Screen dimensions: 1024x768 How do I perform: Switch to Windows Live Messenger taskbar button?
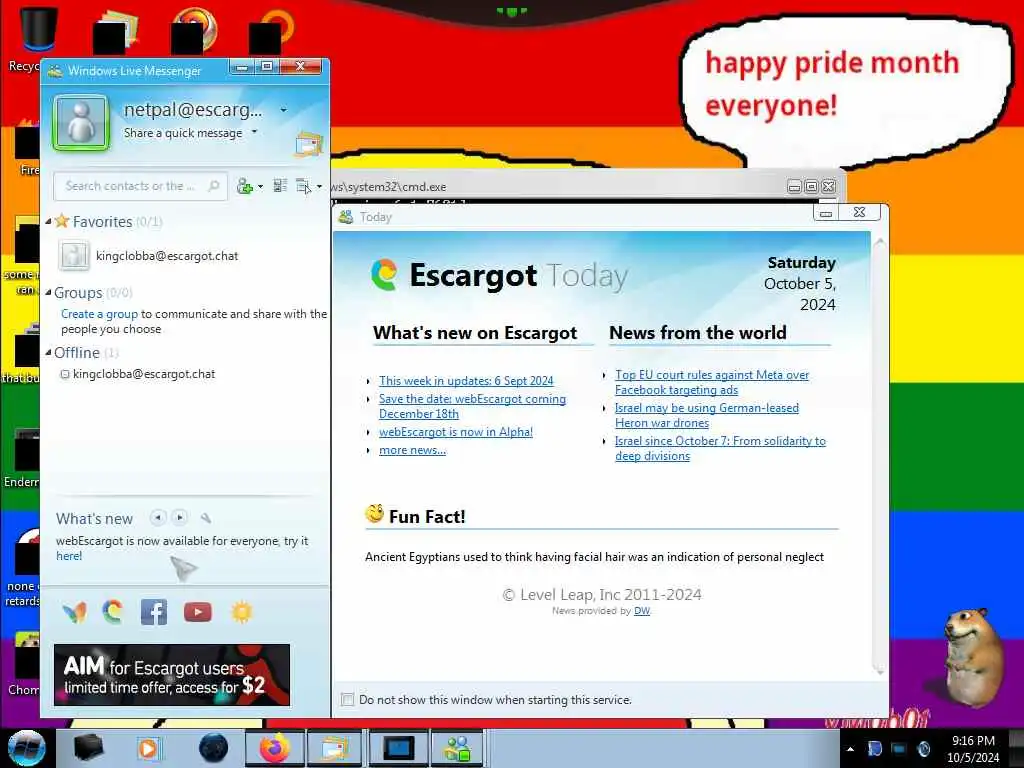(x=458, y=748)
